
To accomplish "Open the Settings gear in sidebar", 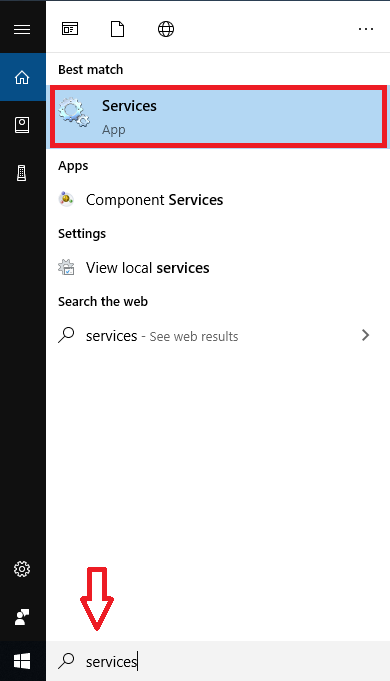I will 22,569.
